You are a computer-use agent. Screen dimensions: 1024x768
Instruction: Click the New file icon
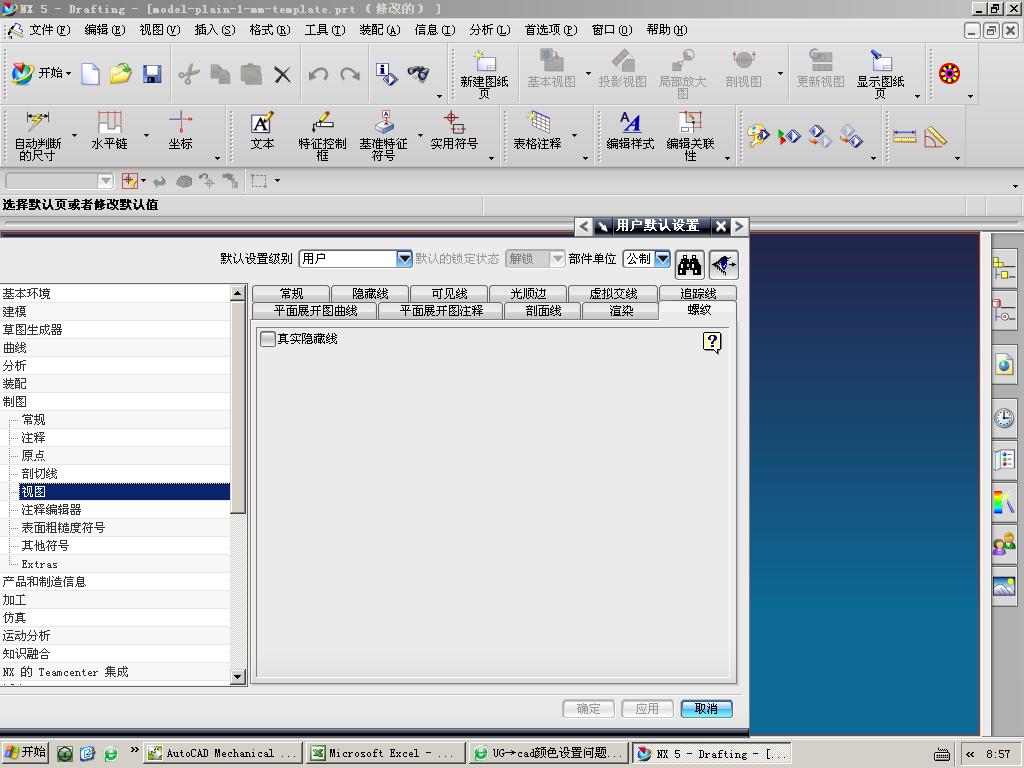point(90,74)
